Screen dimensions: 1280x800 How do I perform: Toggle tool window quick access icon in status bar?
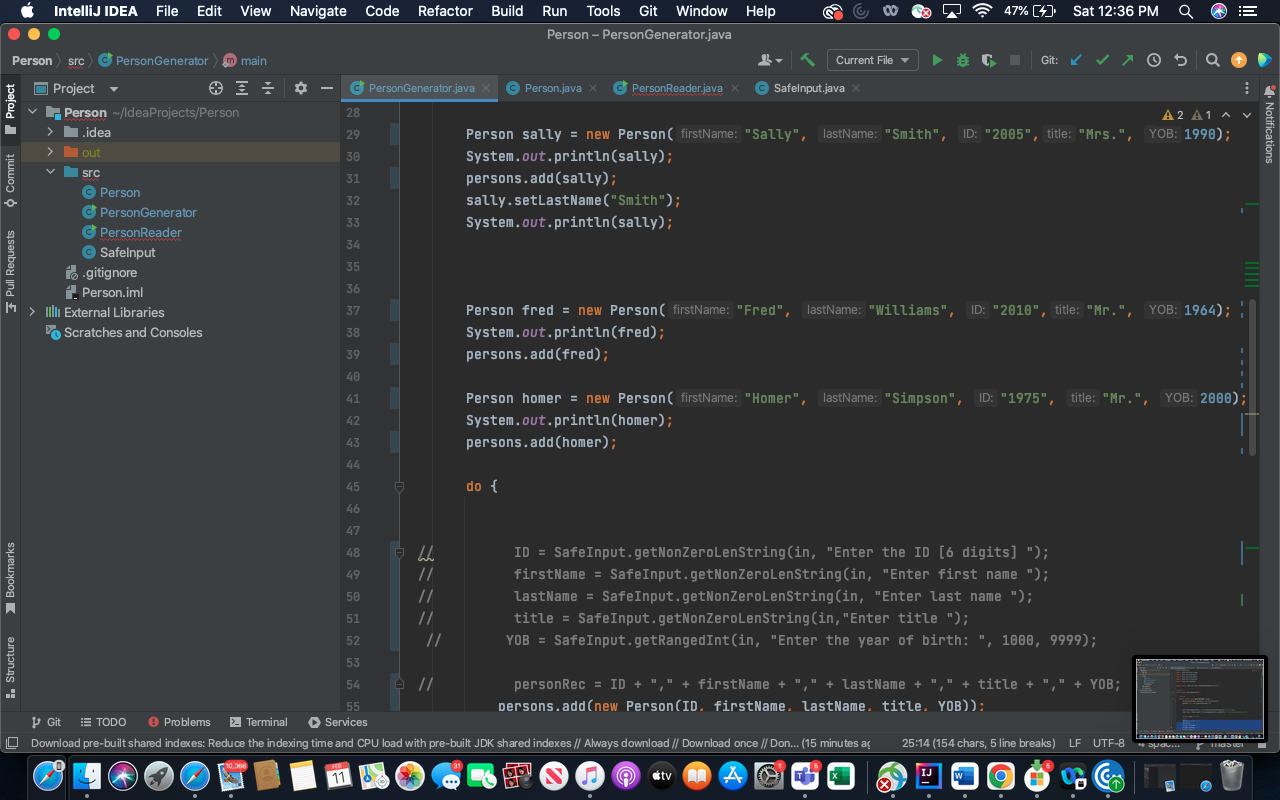[11, 743]
